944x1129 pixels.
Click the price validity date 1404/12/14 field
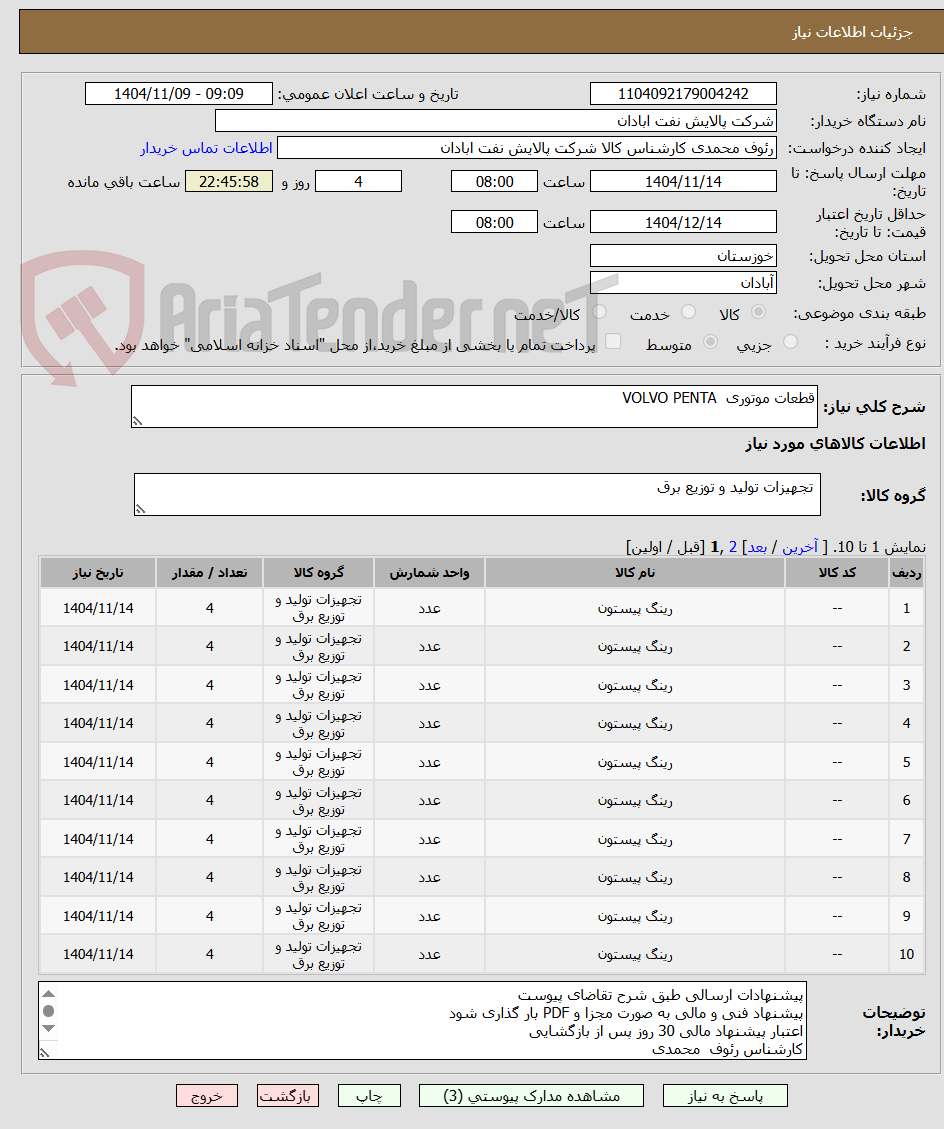(683, 222)
